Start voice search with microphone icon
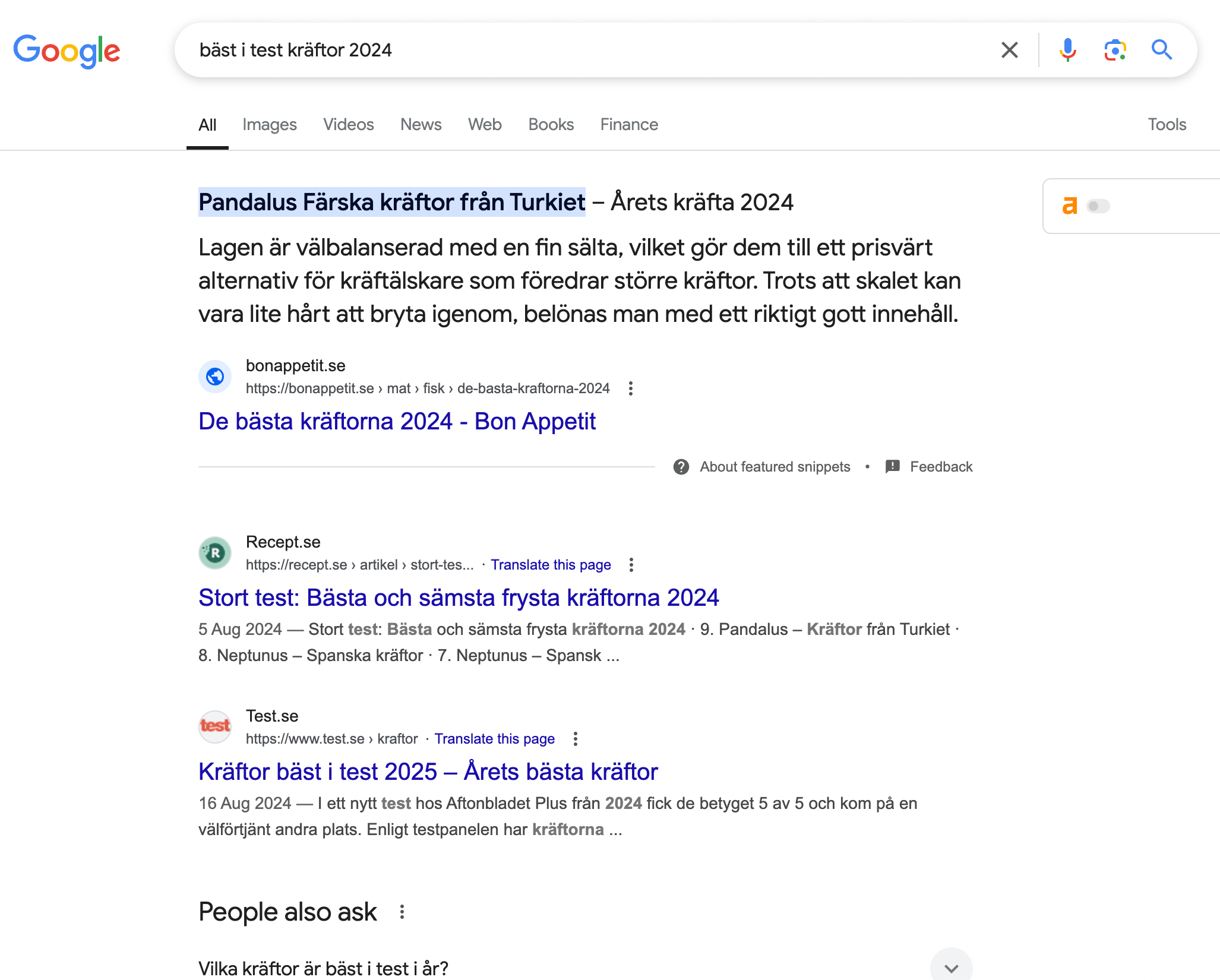The width and height of the screenshot is (1220, 980). 1067,50
